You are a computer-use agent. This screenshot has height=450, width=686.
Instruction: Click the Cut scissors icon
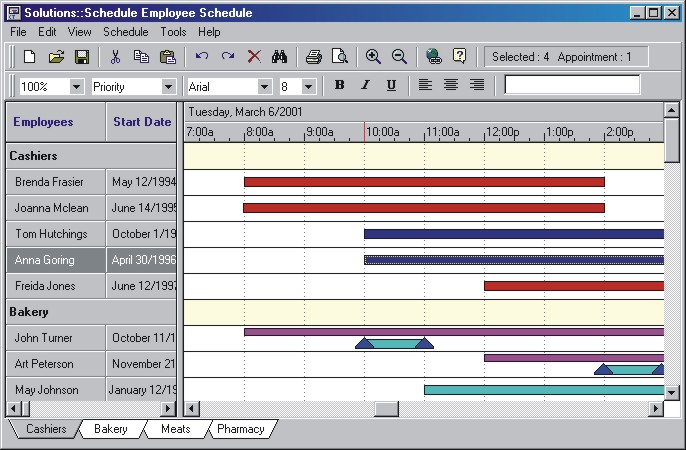click(x=115, y=57)
